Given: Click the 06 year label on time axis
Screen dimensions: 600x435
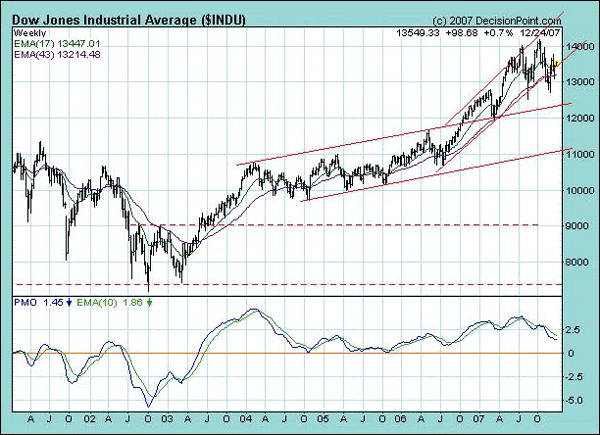Looking at the screenshot, I should click(x=400, y=418).
